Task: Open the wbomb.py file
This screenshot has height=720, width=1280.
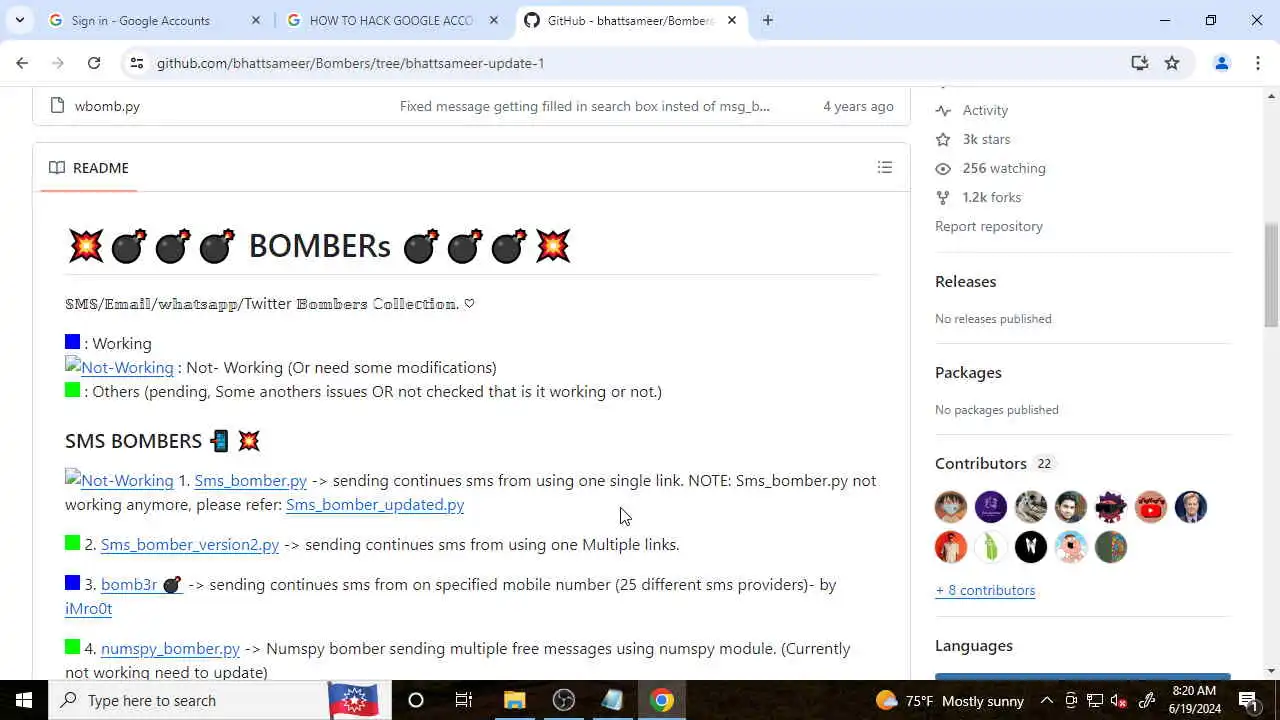Action: point(107,106)
